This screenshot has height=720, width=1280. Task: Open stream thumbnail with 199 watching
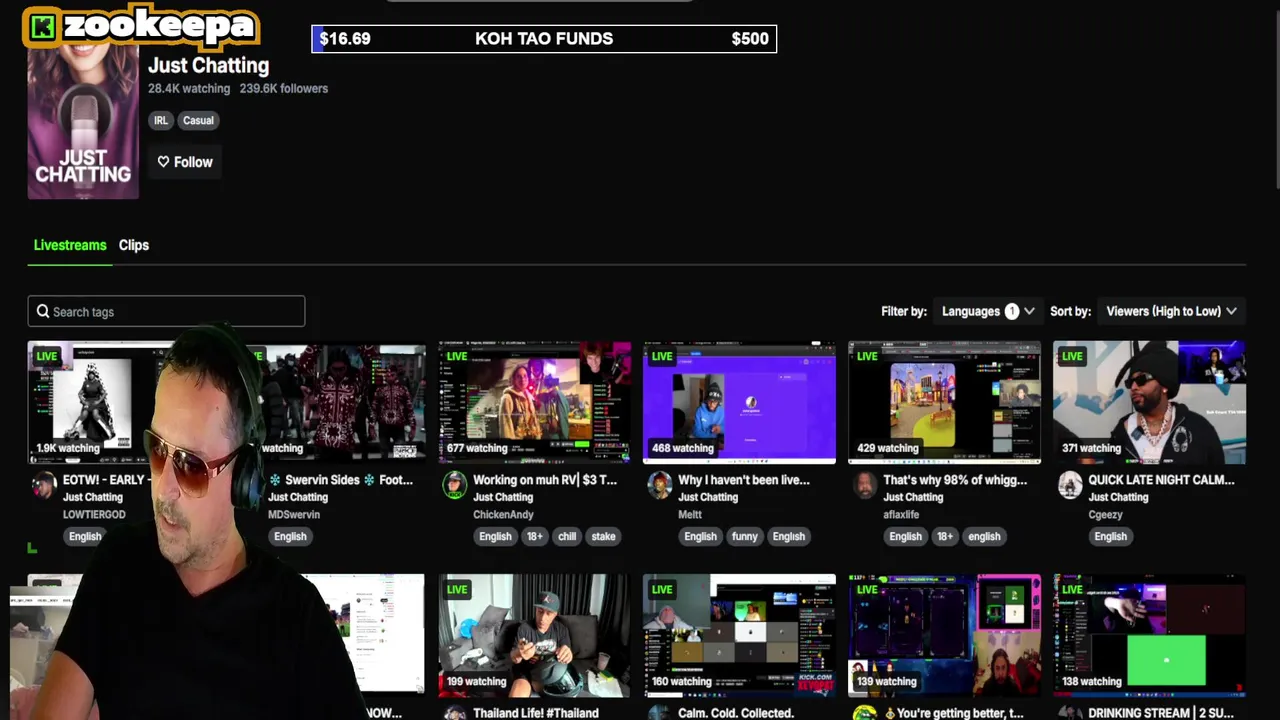click(x=535, y=635)
